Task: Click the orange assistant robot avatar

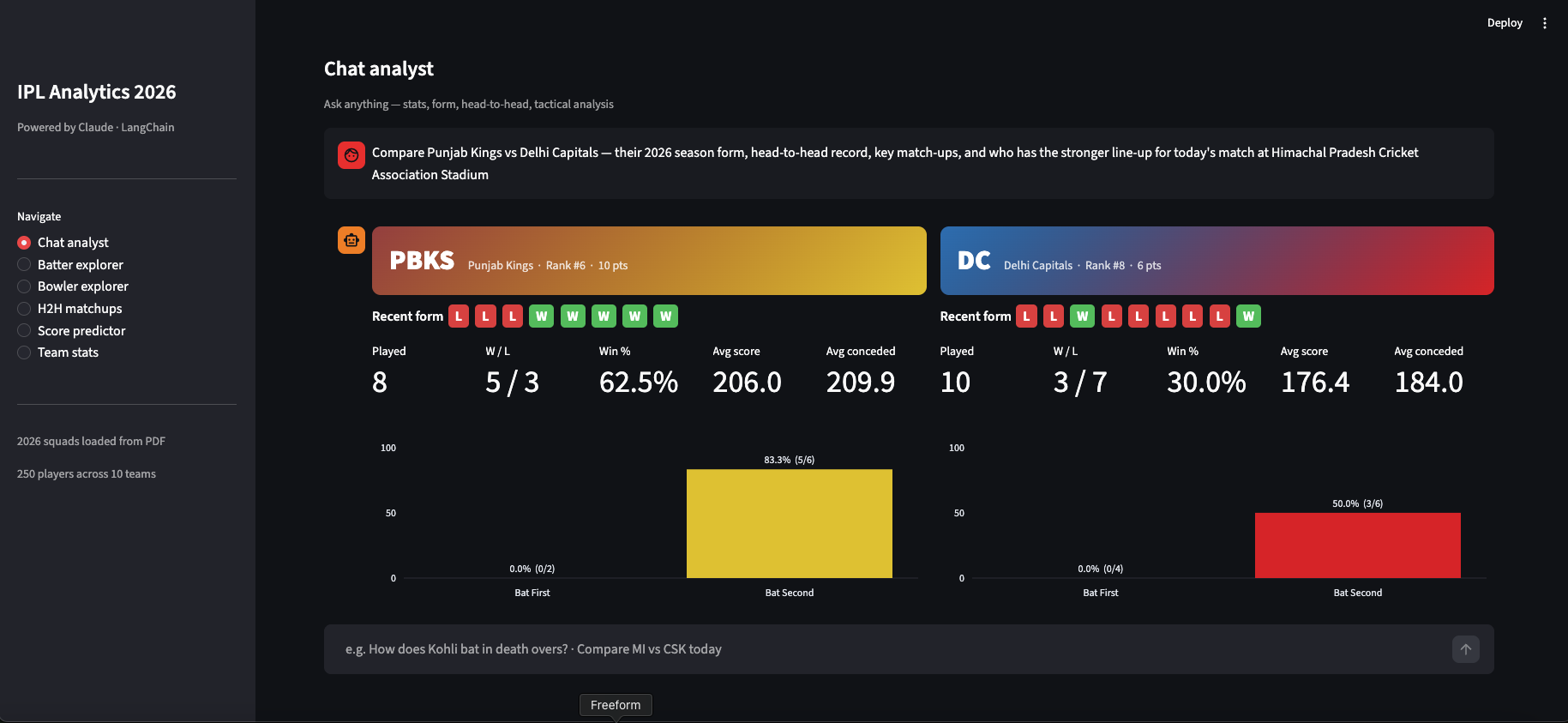Action: [351, 240]
